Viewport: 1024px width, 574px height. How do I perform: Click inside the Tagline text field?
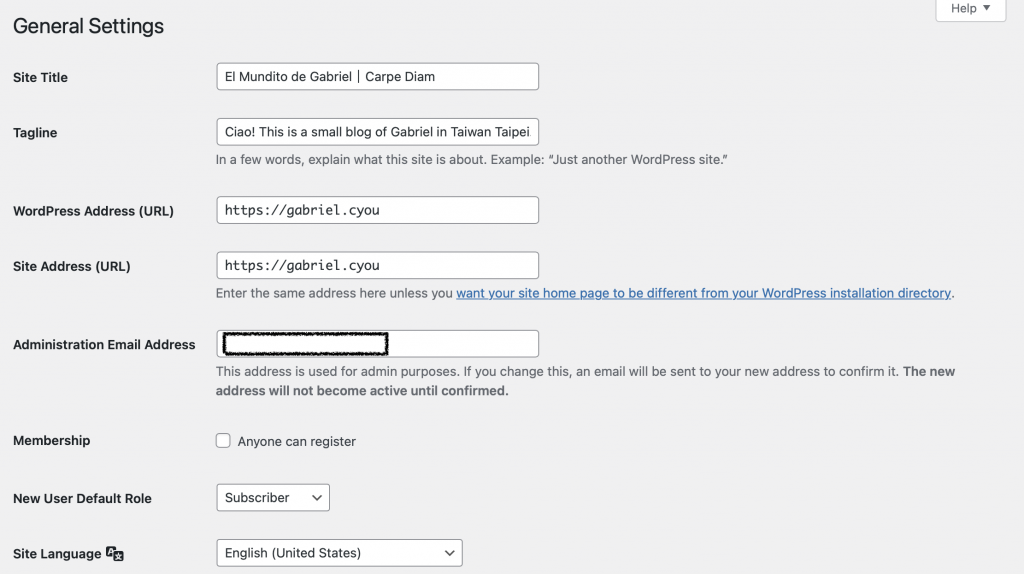377,132
